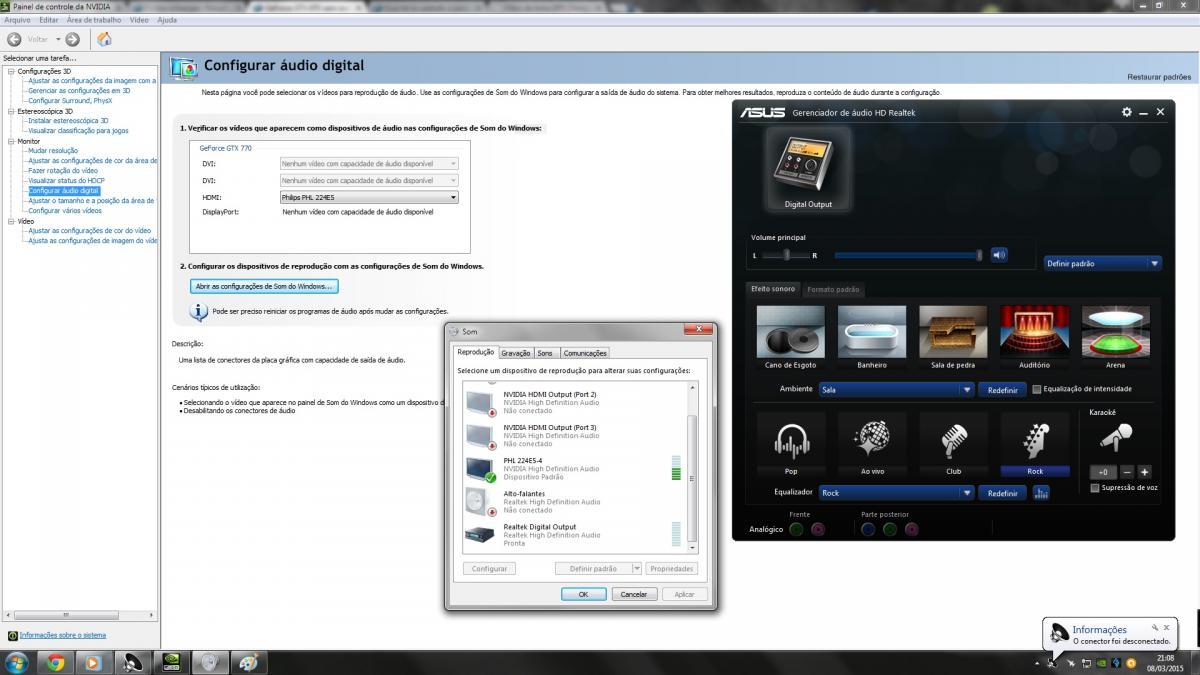Click Redefinir next to Ambiente
The image size is (1200, 675).
1002,389
